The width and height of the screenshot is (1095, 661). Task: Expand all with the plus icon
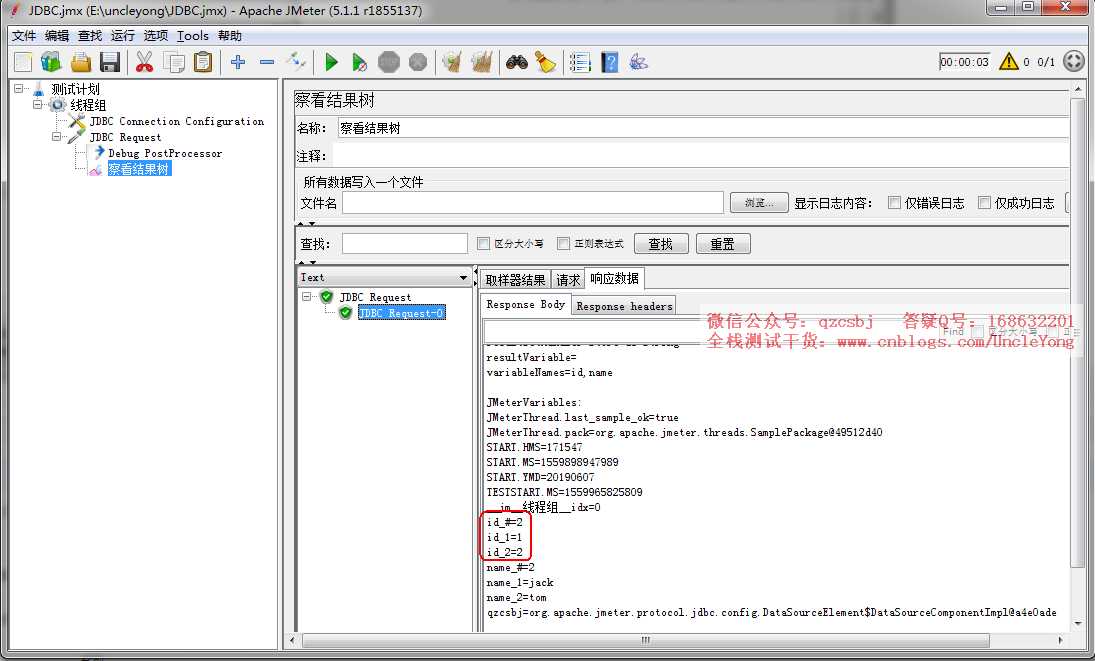(237, 62)
